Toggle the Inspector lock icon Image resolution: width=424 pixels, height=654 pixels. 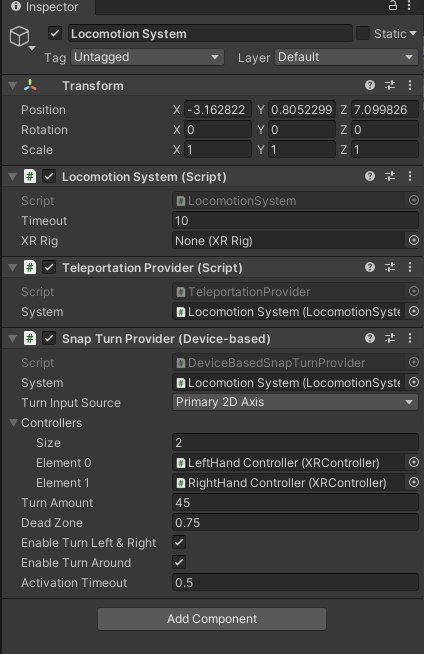point(392,6)
